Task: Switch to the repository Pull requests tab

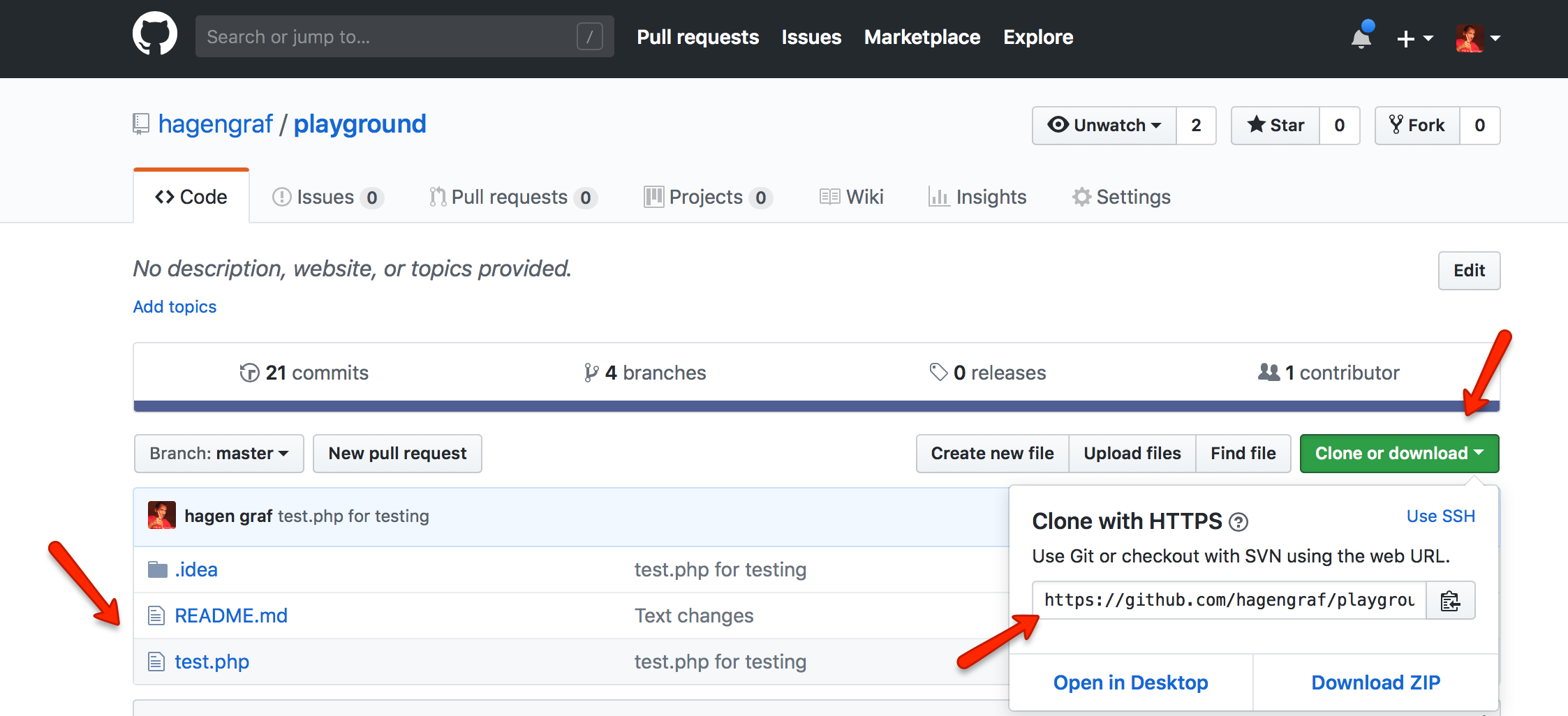Action: coord(513,197)
